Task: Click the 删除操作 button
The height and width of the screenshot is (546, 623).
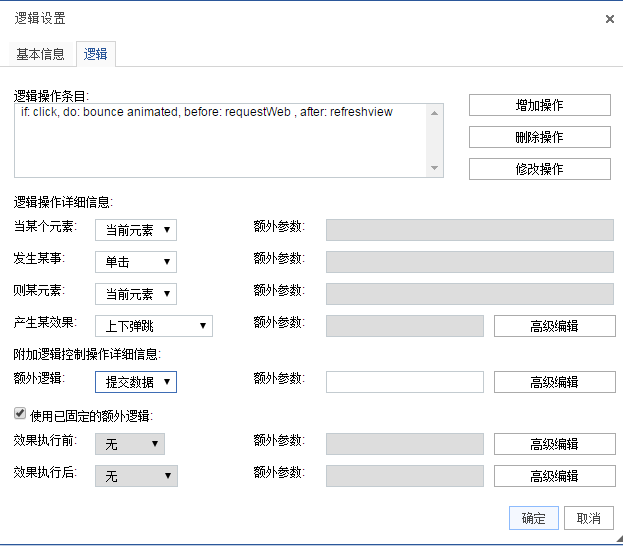Action: click(x=540, y=137)
